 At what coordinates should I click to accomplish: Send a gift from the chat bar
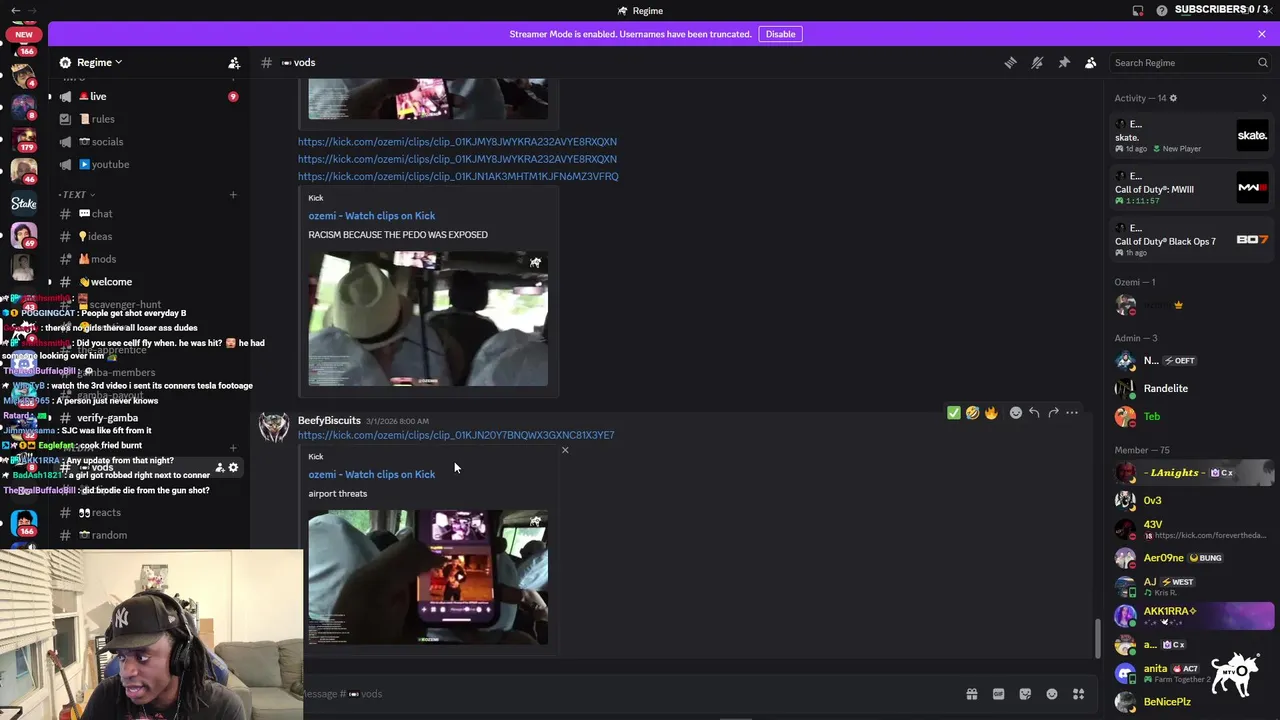(x=971, y=694)
